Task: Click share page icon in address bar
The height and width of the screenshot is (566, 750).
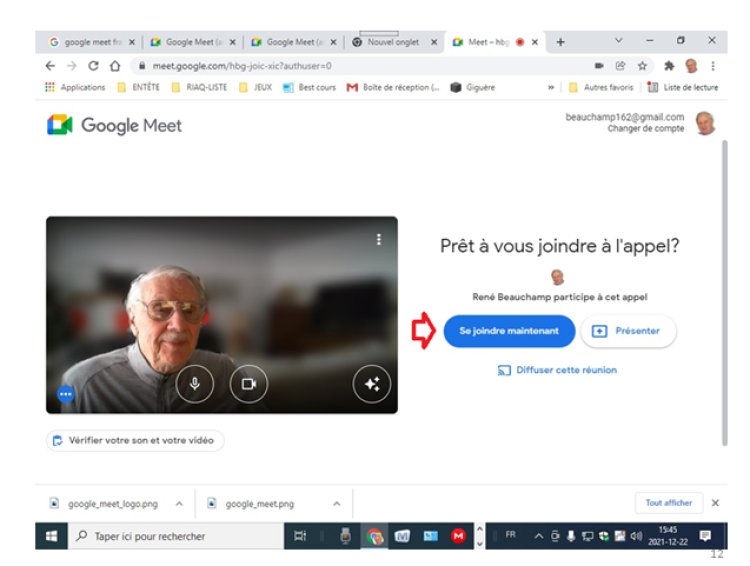Action: tap(620, 66)
